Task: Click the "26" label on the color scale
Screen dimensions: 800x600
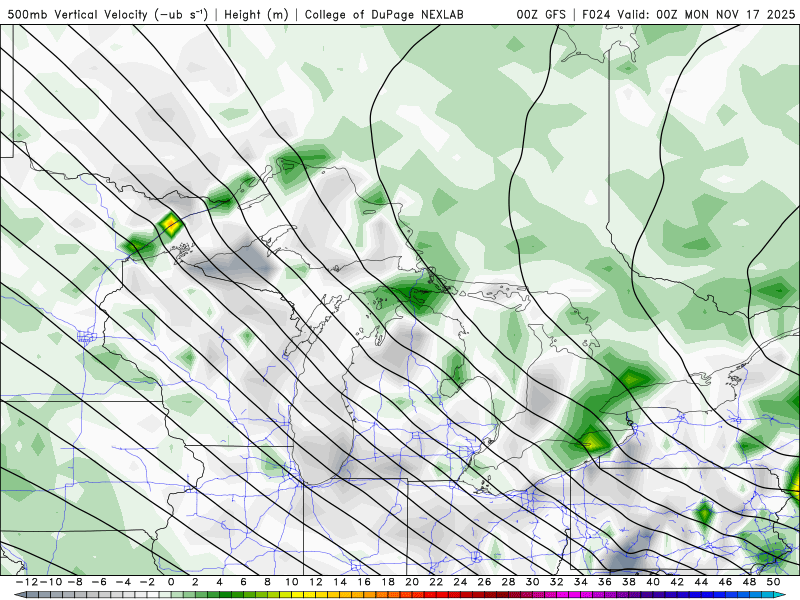Action: pos(484,582)
